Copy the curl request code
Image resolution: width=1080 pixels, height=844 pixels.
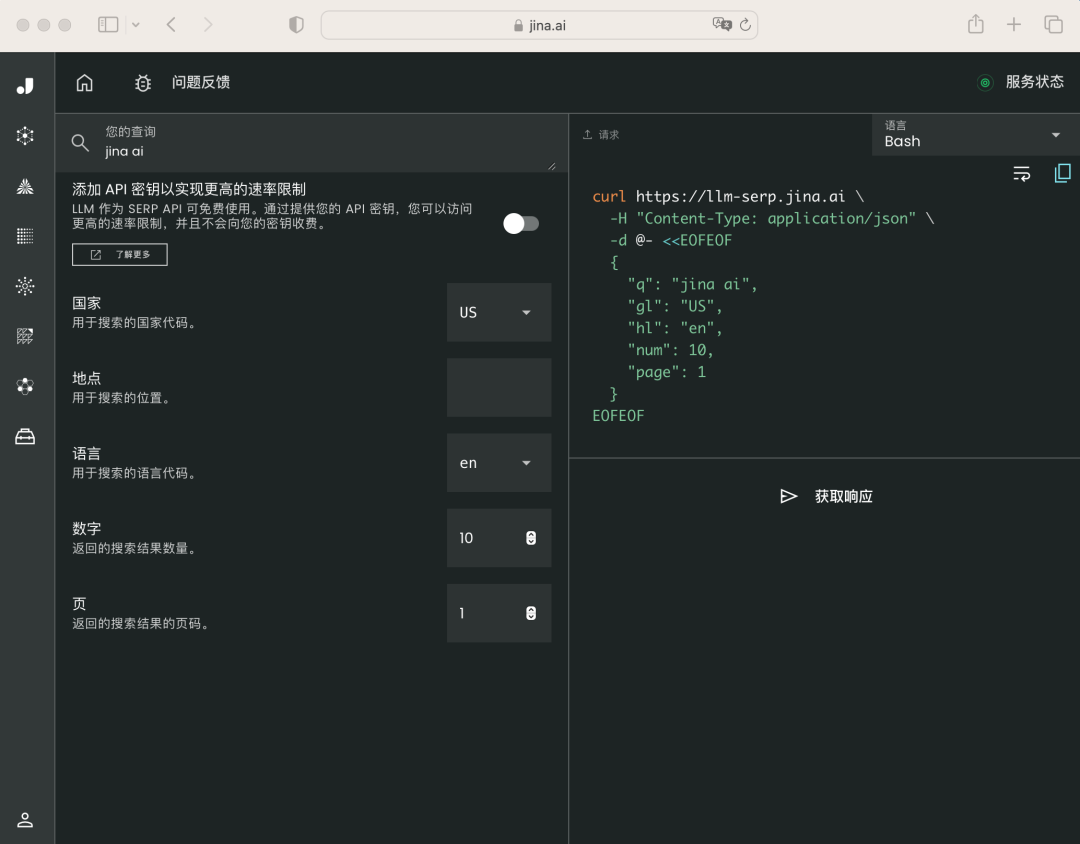click(x=1062, y=173)
